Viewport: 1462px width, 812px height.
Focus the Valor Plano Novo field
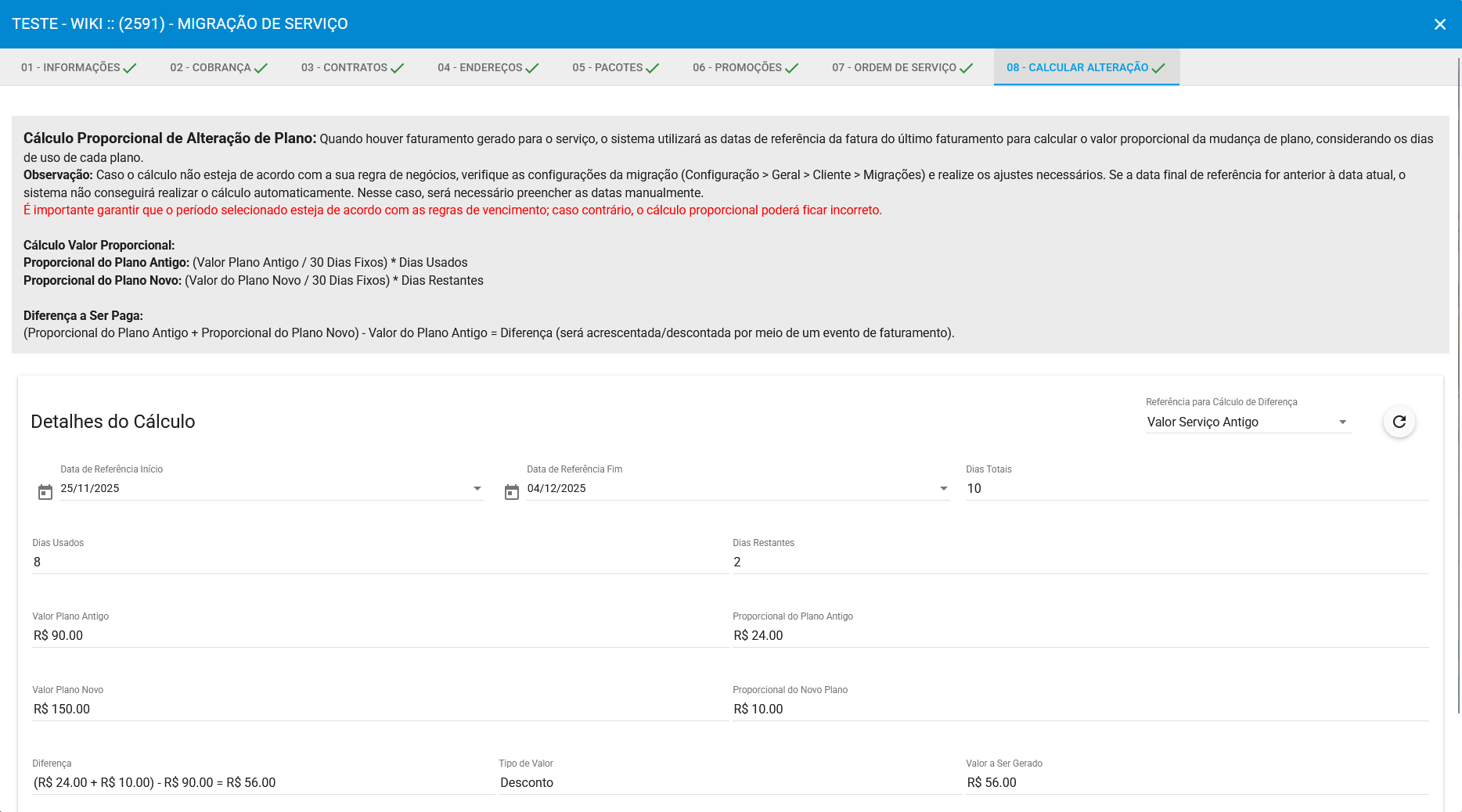click(x=380, y=709)
